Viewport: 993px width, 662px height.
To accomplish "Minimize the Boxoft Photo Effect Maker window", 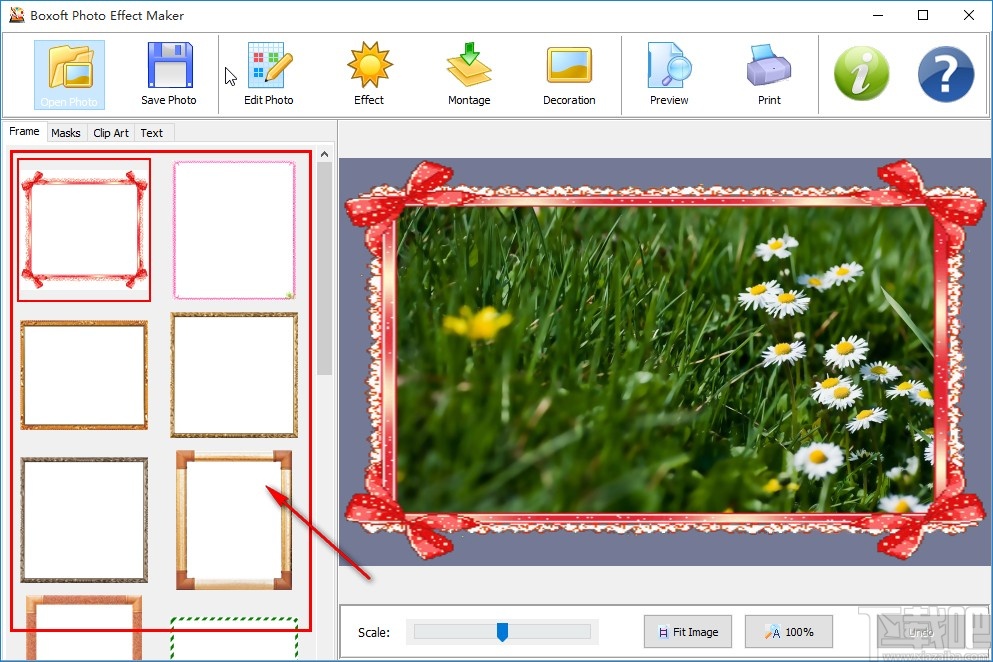I will pos(878,15).
